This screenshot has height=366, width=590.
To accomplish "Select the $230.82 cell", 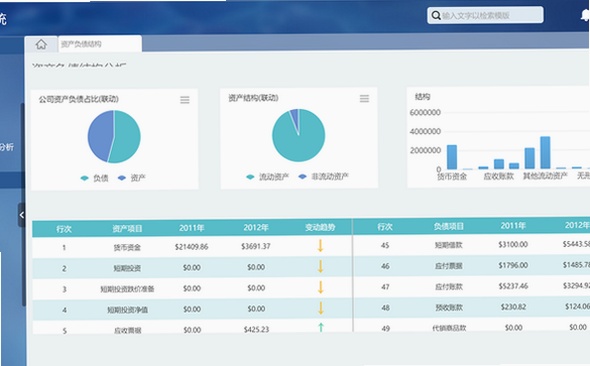I will [x=513, y=307].
